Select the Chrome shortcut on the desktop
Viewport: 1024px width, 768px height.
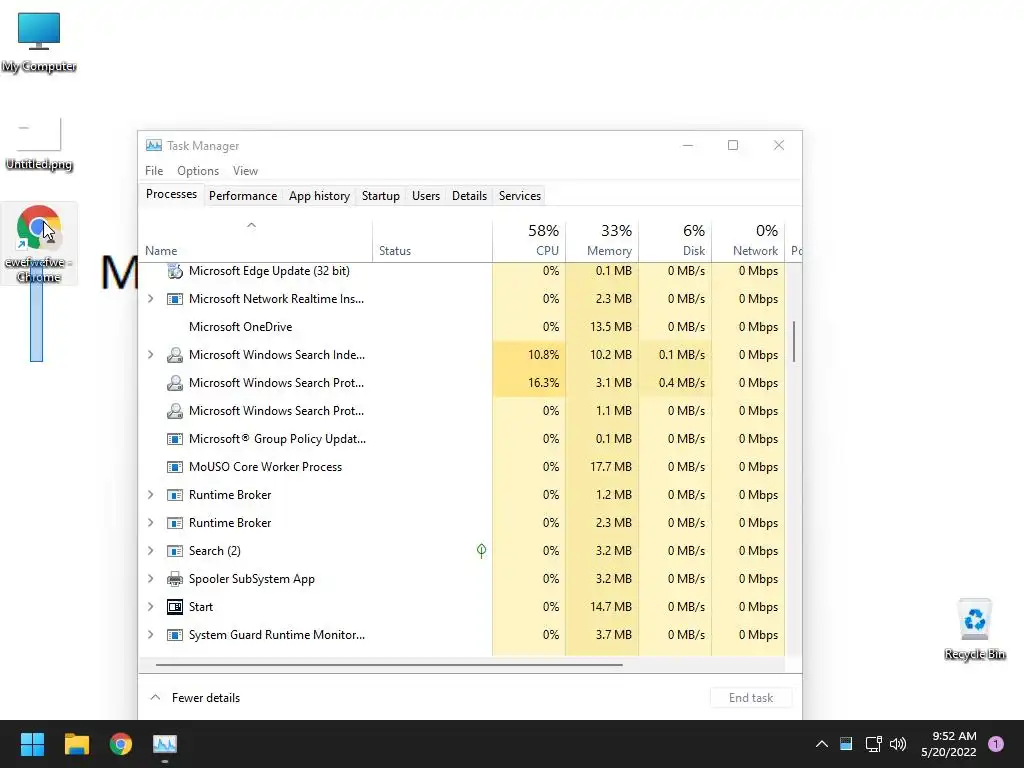[39, 244]
